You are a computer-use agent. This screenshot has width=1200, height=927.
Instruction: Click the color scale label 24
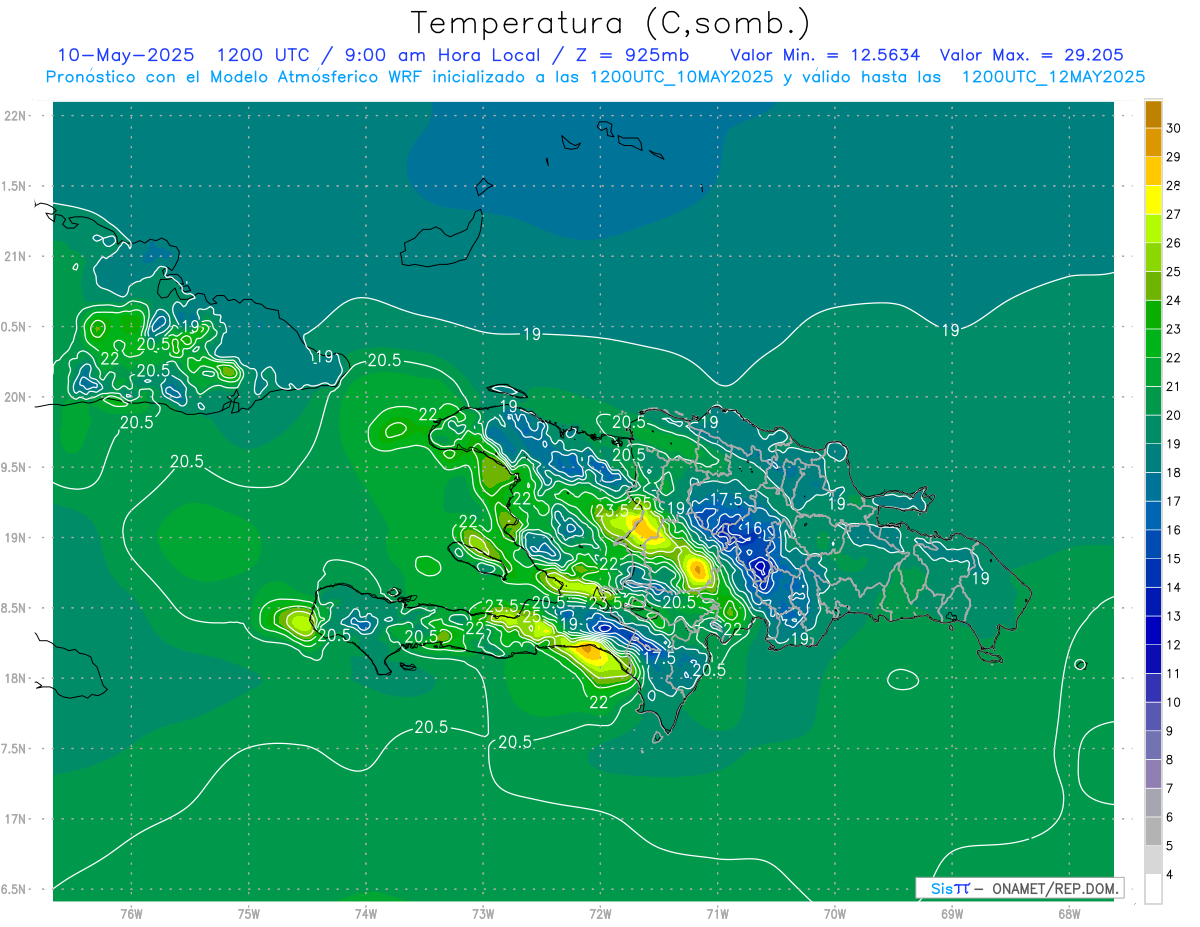tap(1174, 301)
